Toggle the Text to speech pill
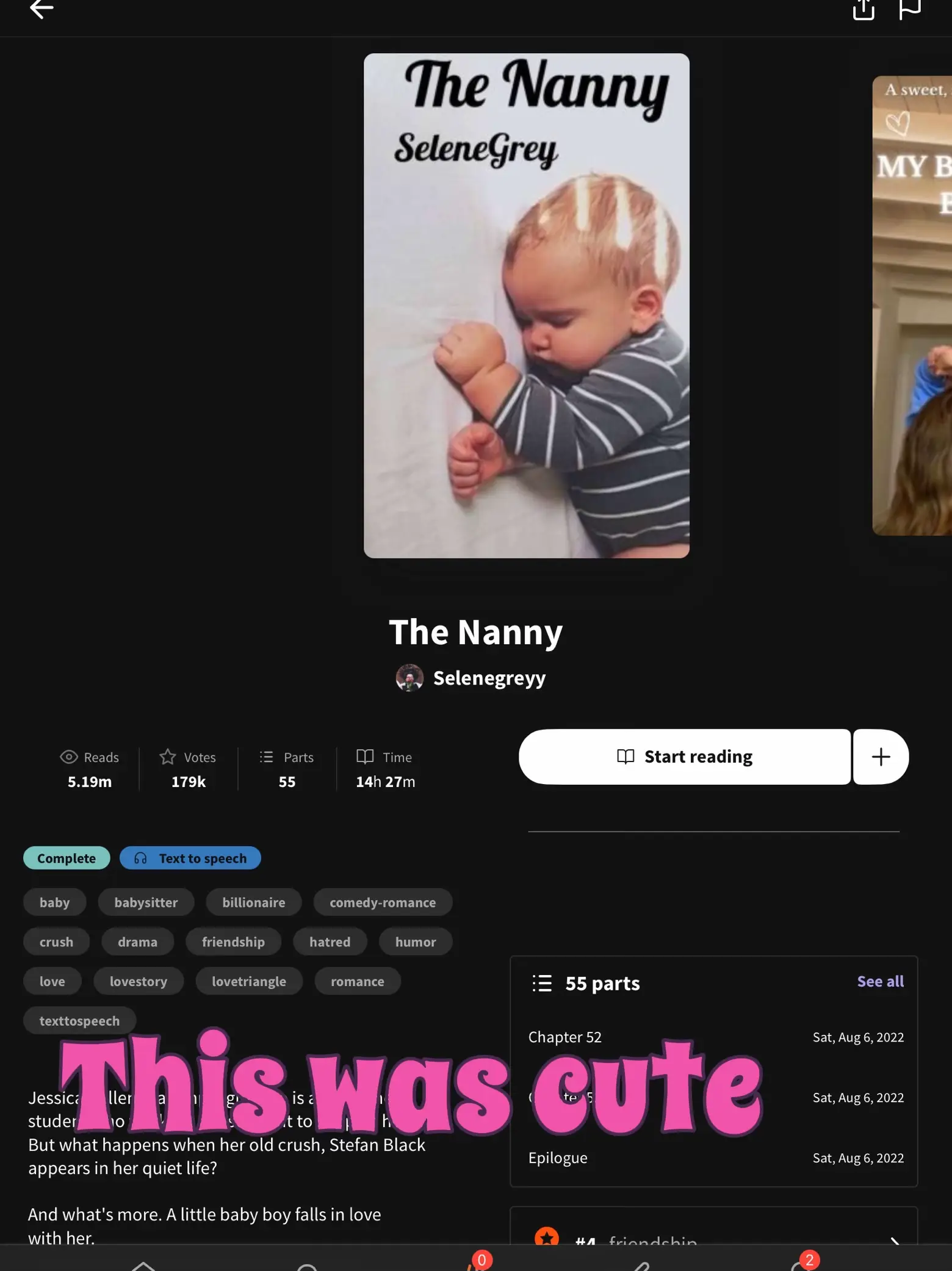This screenshot has height=1271, width=952. click(x=190, y=858)
